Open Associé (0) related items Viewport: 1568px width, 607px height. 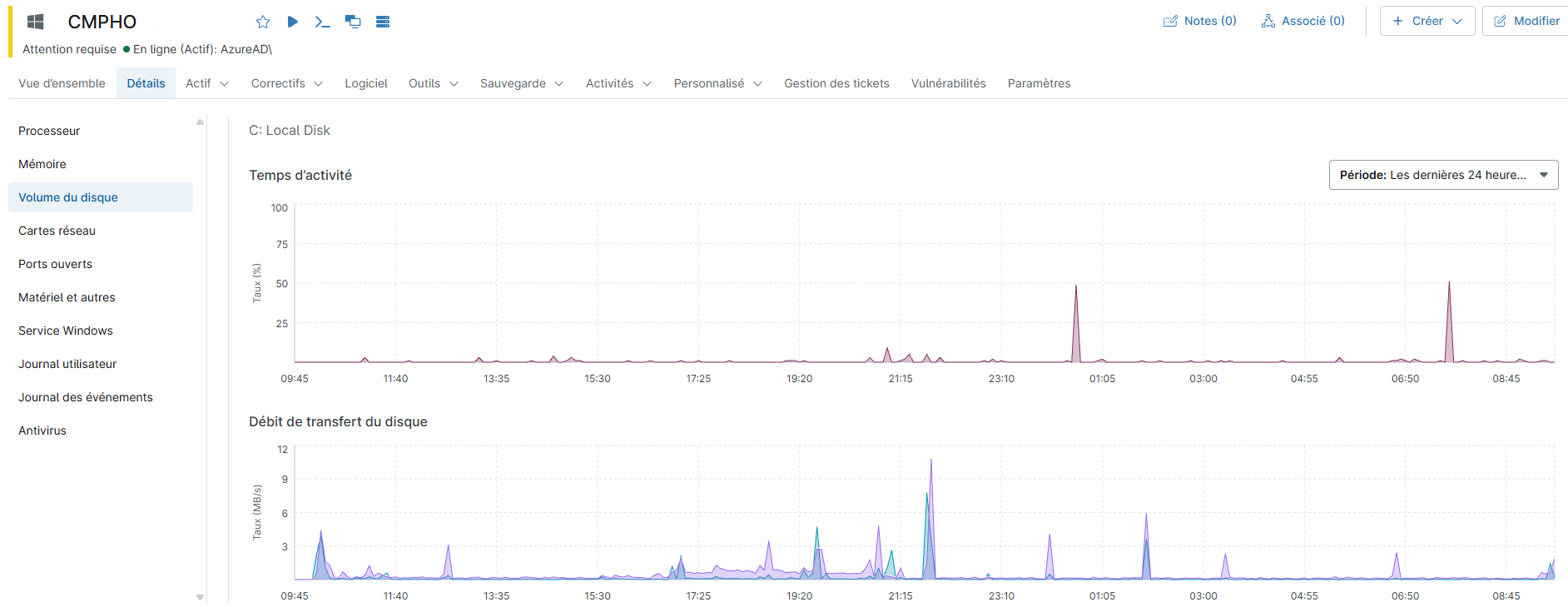1303,21
